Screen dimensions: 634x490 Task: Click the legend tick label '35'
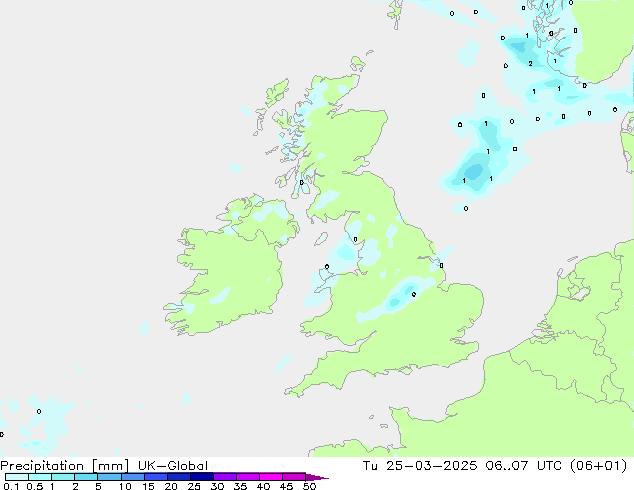pos(241,486)
